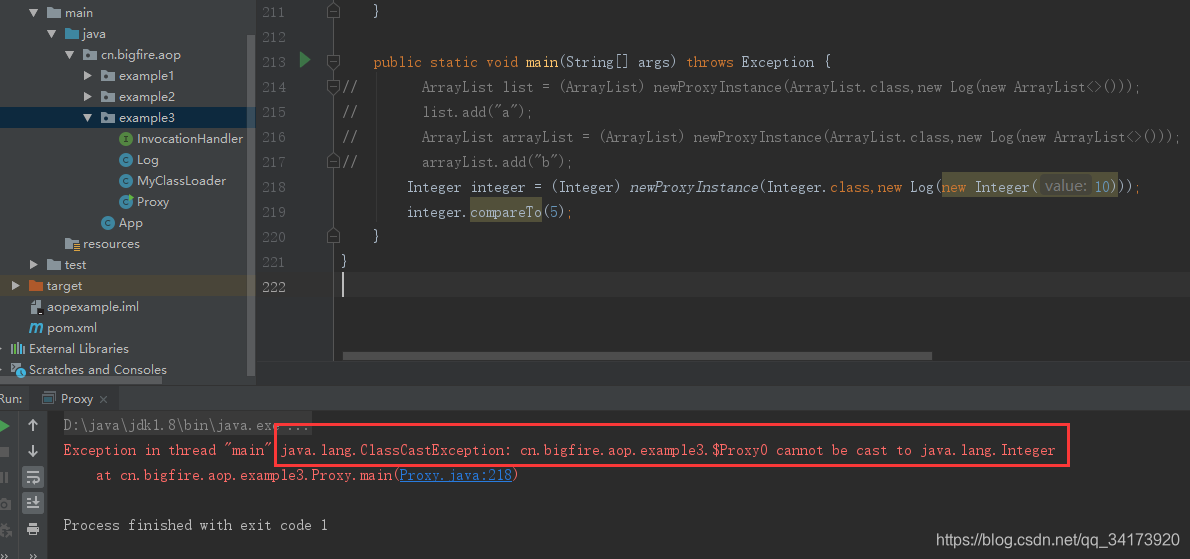Place cursor on compareTo in line 219
The width and height of the screenshot is (1190, 559).
coord(505,212)
